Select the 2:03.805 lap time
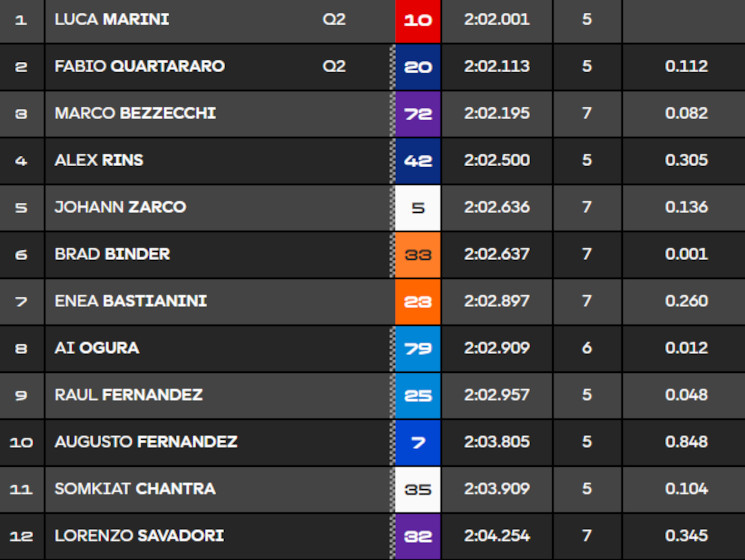 [497, 442]
